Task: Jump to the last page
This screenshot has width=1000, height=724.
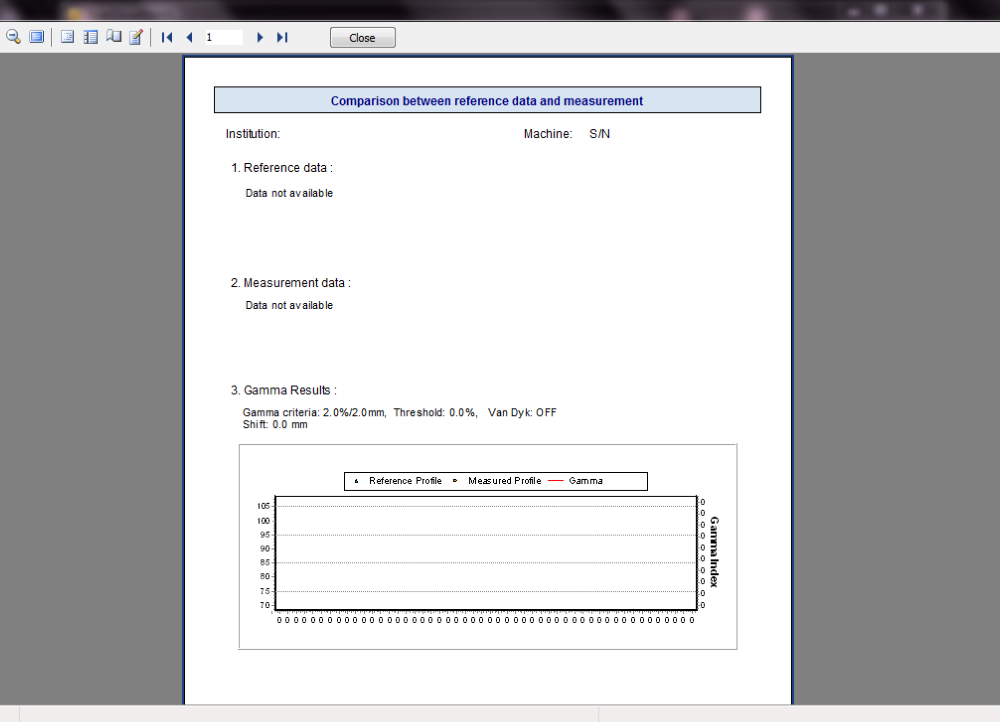Action: pos(282,37)
